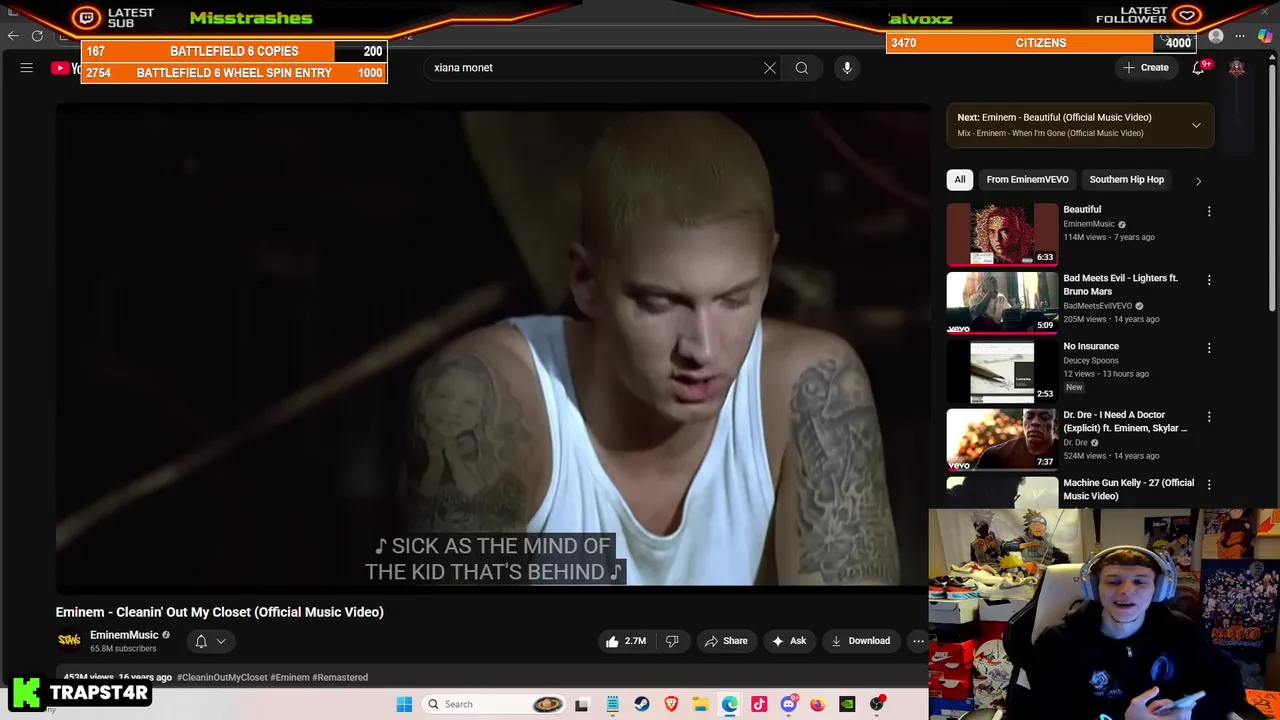
Task: Reload the page with the refresh icon
Action: [x=37, y=36]
